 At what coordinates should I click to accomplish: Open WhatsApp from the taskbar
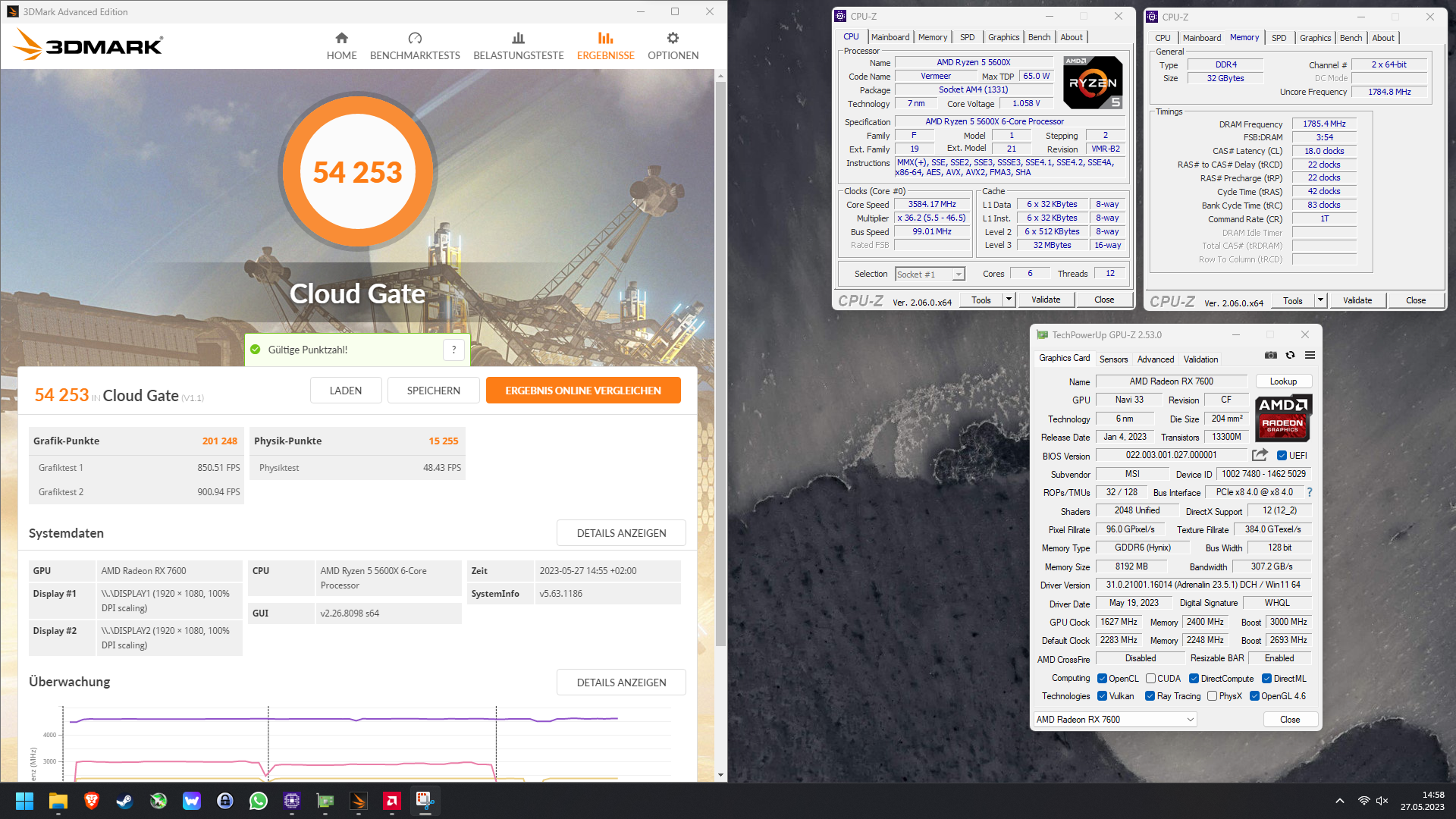click(259, 801)
